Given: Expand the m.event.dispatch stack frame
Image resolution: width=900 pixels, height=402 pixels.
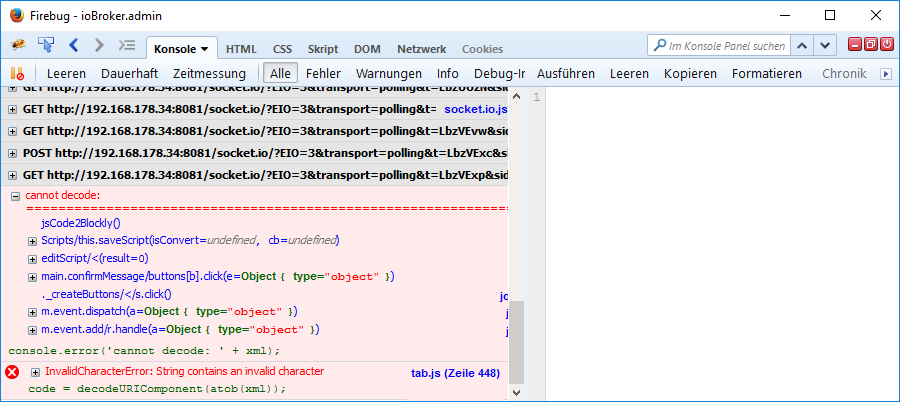Looking at the screenshot, I should 33,312.
